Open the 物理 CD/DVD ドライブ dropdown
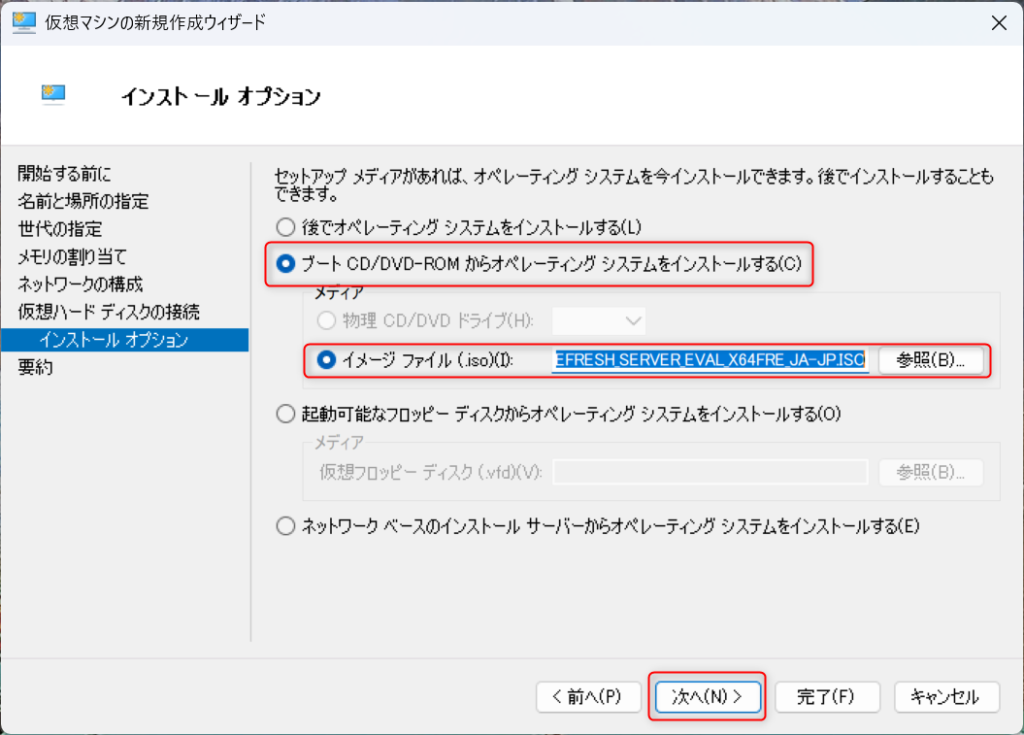The width and height of the screenshot is (1024, 735). click(599, 321)
